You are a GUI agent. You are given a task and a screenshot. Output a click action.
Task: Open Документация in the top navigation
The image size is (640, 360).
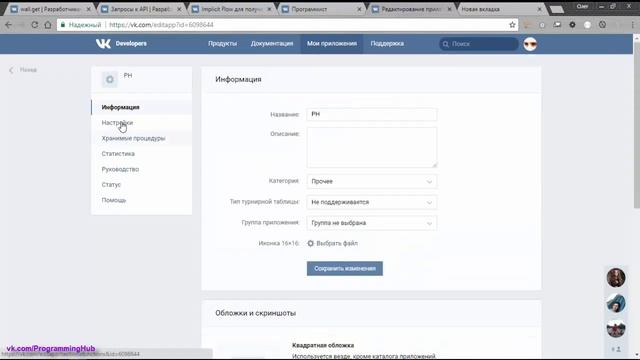(x=272, y=44)
